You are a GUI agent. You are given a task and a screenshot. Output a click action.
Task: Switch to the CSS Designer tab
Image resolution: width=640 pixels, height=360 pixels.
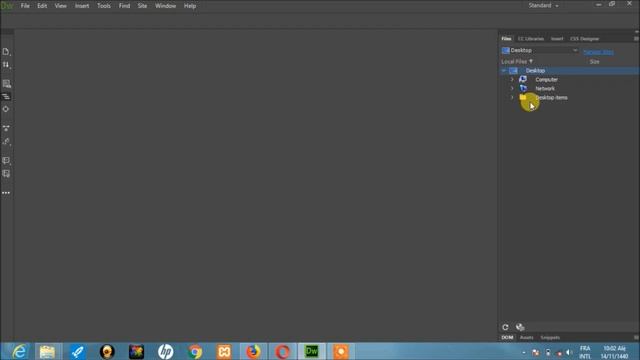(584, 39)
